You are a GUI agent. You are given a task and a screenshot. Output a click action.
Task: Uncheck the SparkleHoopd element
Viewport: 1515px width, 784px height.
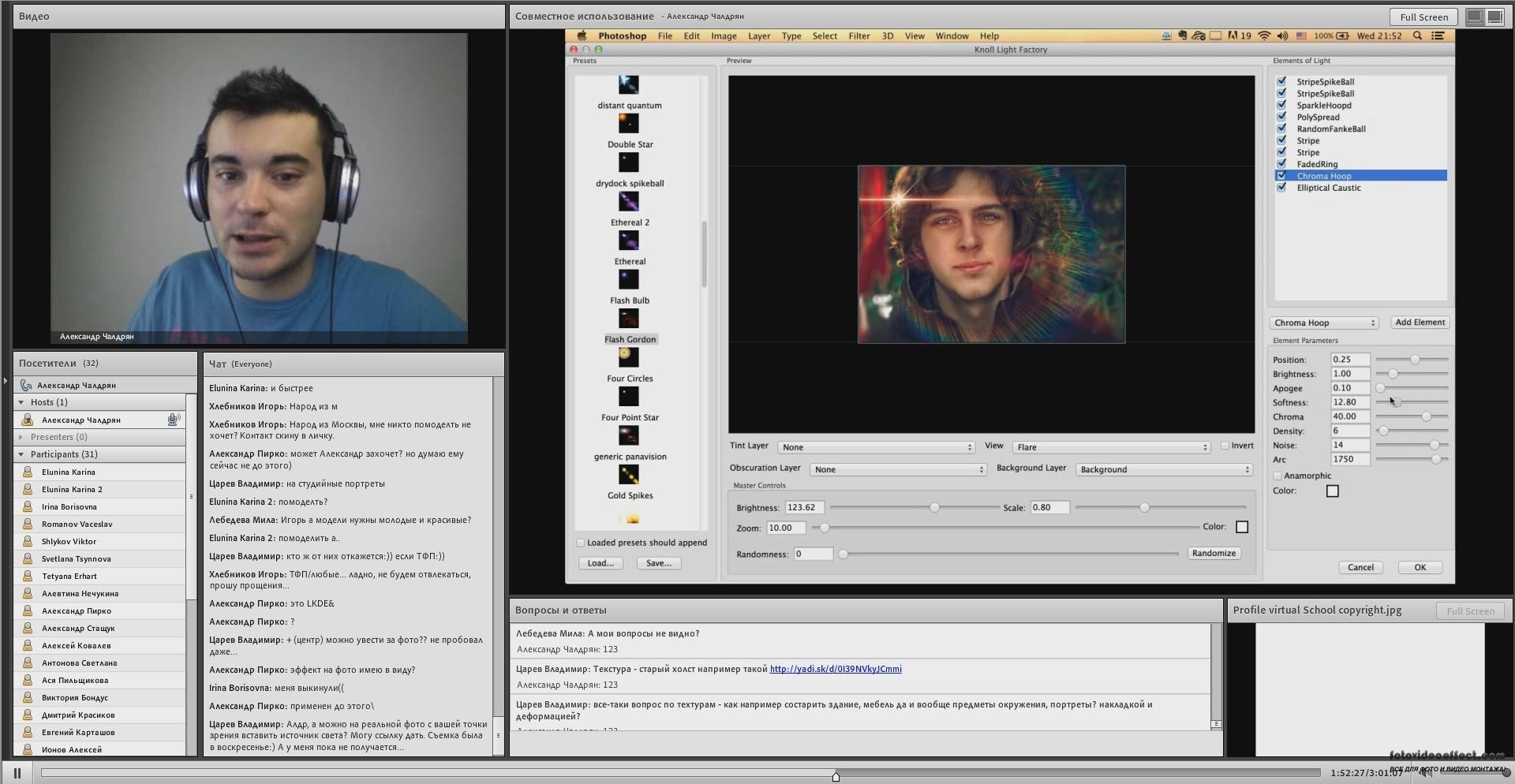tap(1281, 105)
